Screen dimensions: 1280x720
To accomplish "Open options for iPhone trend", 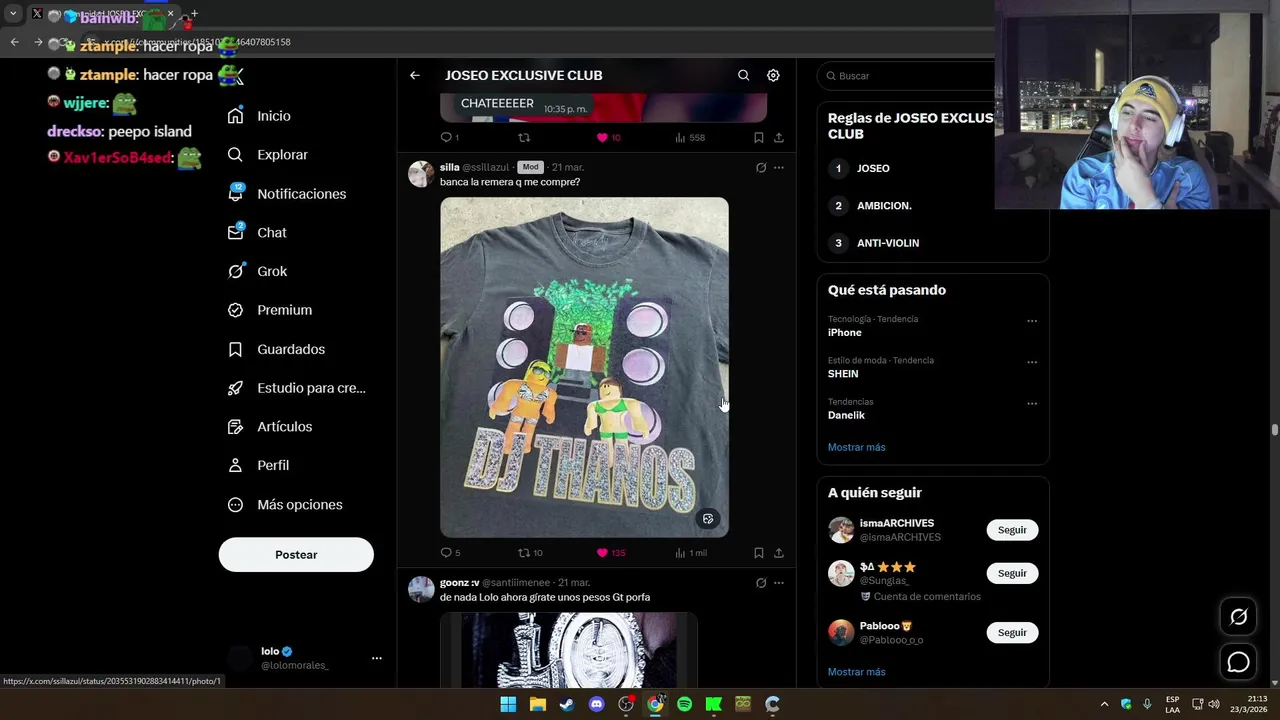I will click(x=1032, y=321).
